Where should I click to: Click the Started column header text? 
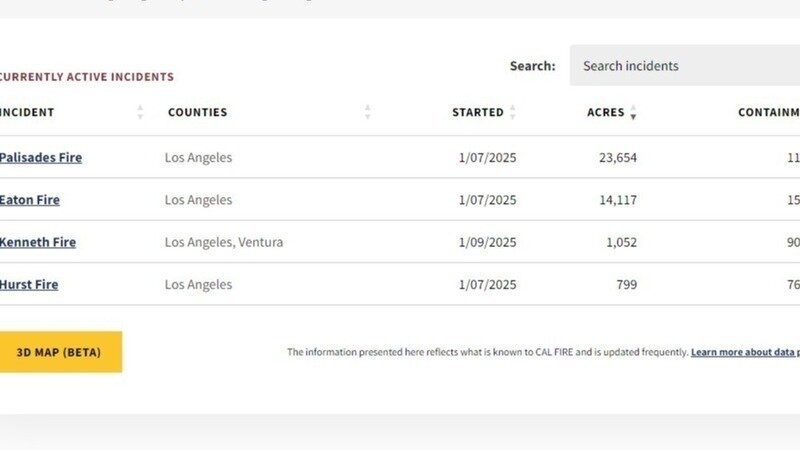(477, 113)
